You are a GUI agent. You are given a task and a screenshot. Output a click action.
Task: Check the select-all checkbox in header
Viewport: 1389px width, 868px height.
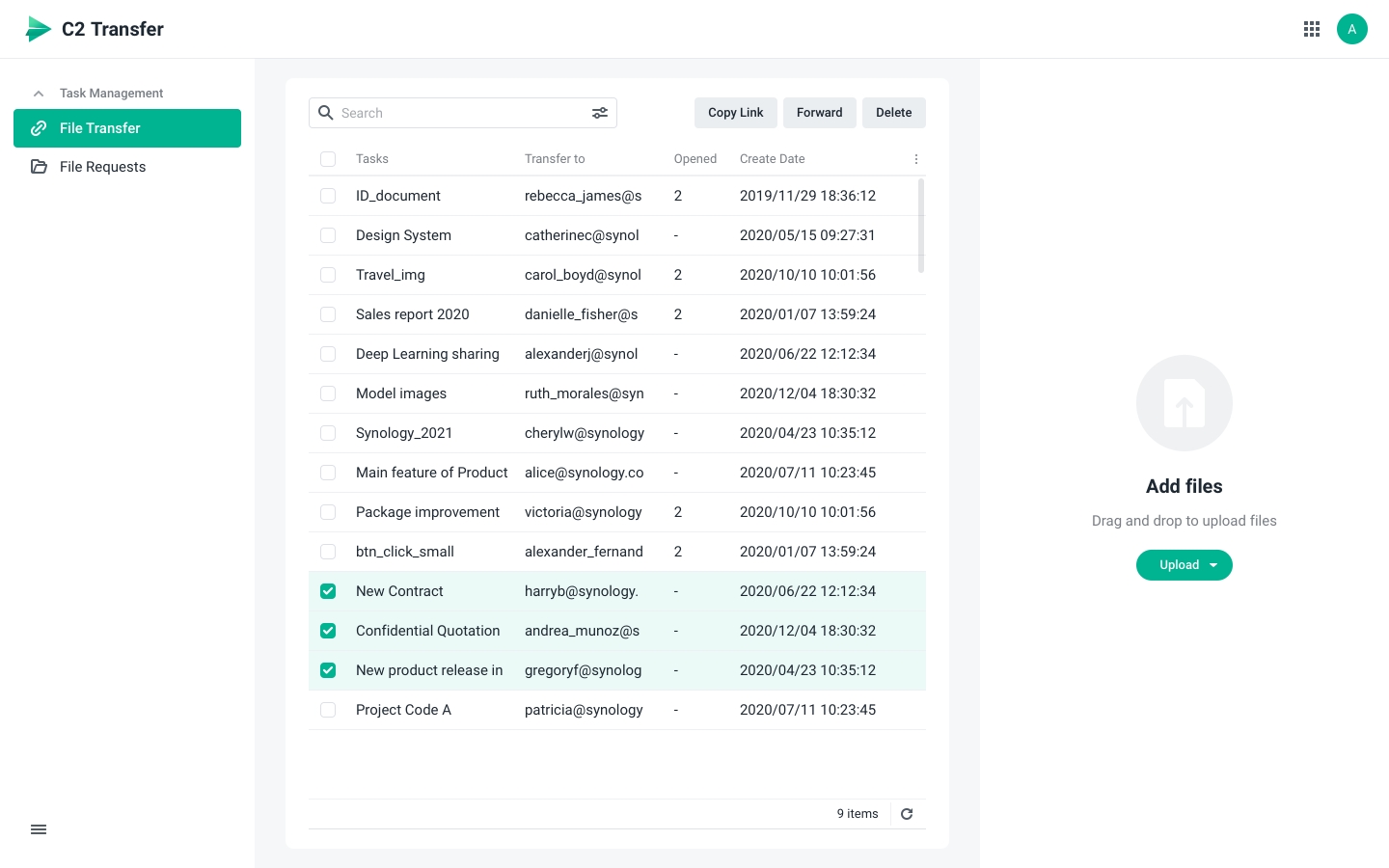pos(328,158)
